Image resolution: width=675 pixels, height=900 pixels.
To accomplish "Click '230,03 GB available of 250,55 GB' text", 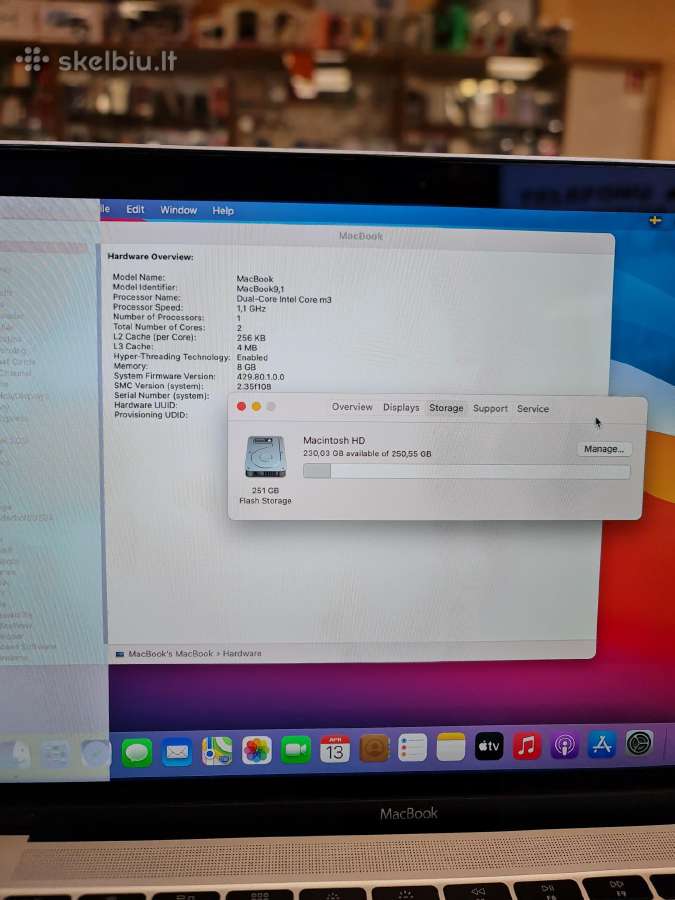I will pos(367,453).
